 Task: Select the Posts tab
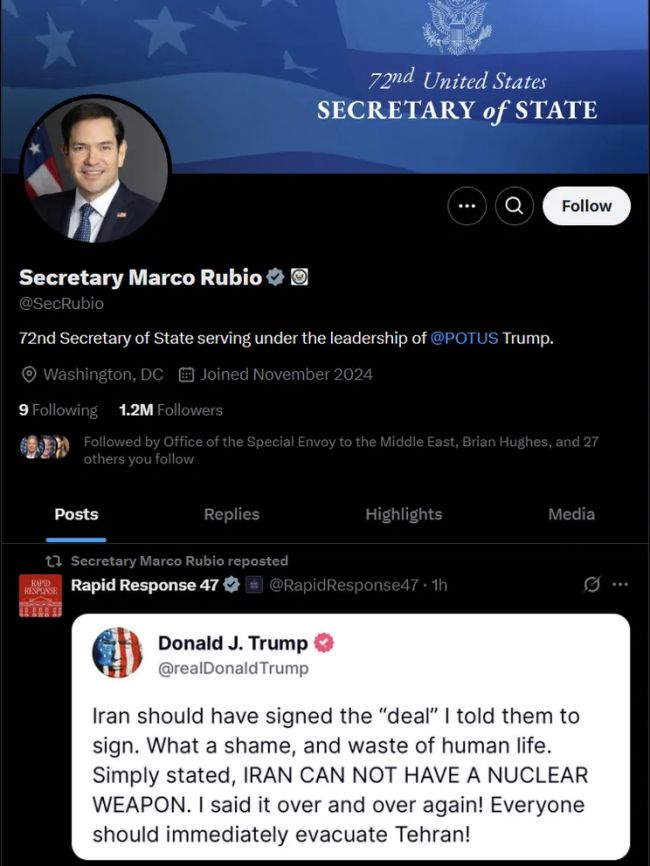click(x=76, y=514)
